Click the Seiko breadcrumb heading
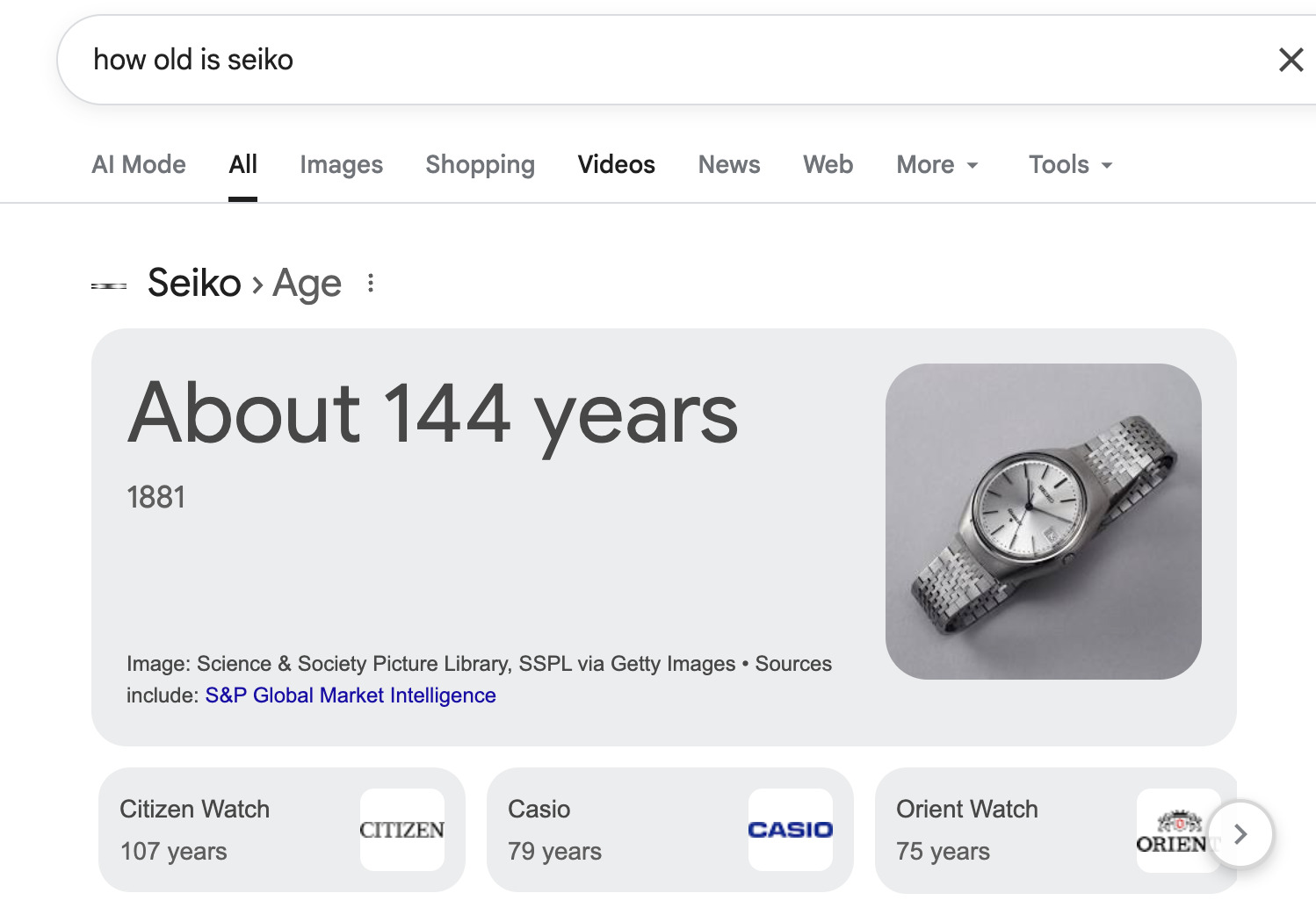The width and height of the screenshot is (1316, 922). [194, 283]
